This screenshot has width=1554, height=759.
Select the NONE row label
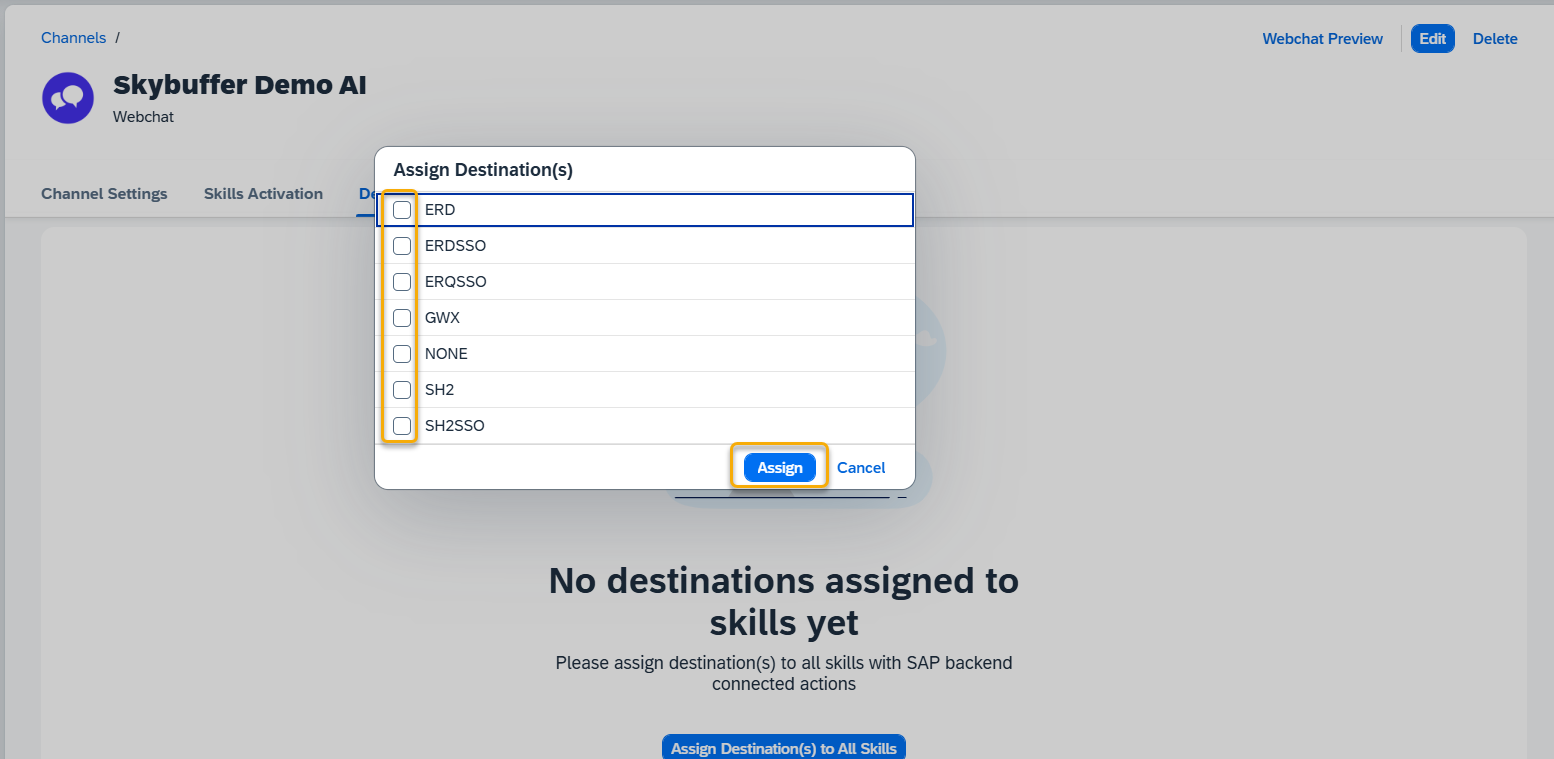pyautogui.click(x=446, y=354)
